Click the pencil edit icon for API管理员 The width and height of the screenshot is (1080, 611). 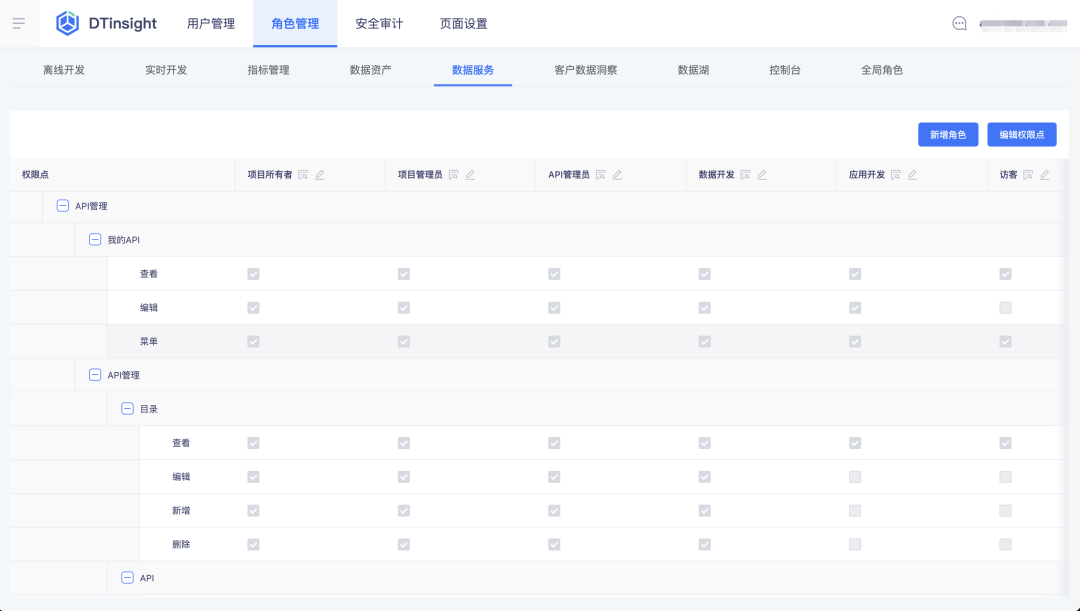tap(617, 174)
